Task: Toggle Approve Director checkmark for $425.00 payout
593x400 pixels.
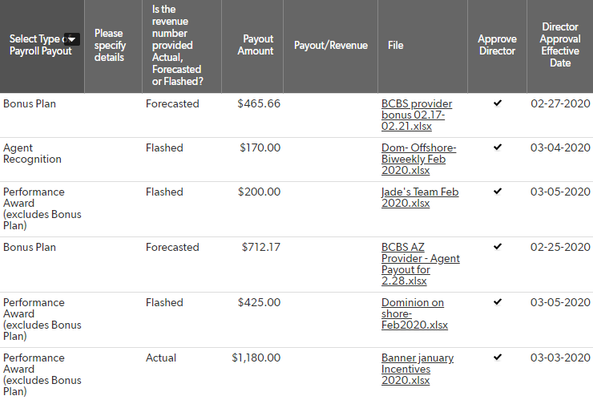Action: point(498,302)
